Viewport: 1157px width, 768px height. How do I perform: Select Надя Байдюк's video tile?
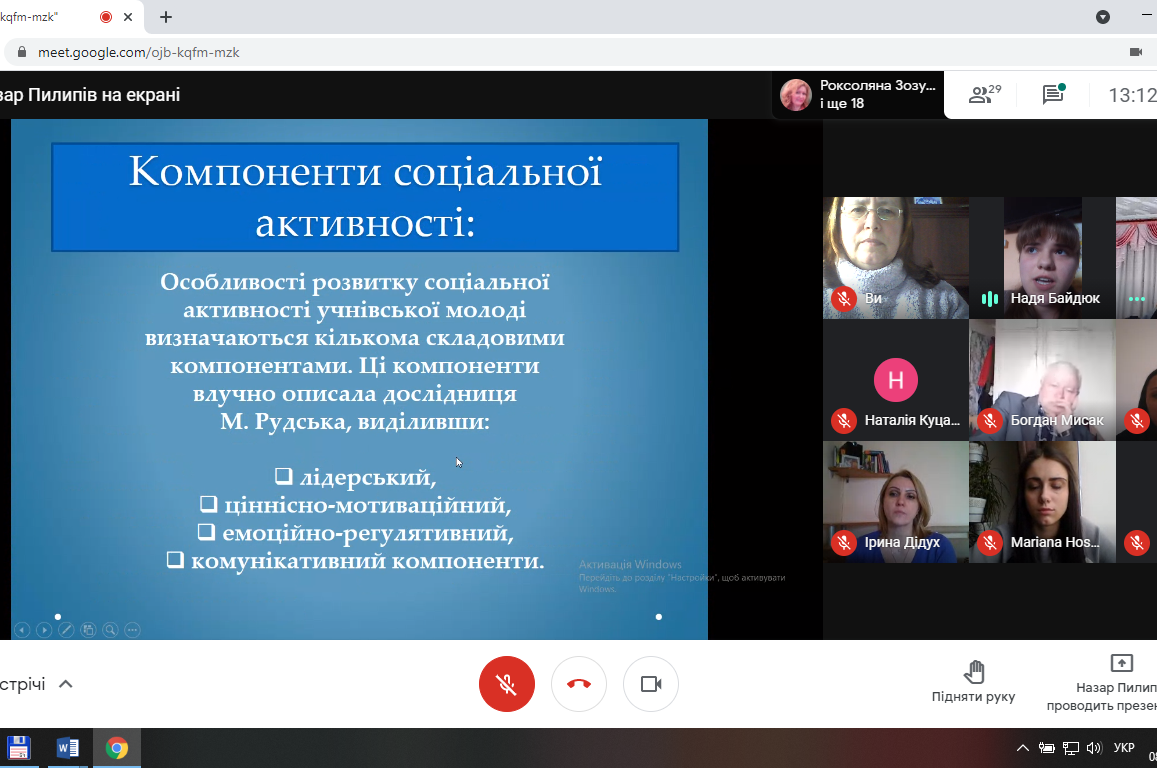click(x=1042, y=258)
